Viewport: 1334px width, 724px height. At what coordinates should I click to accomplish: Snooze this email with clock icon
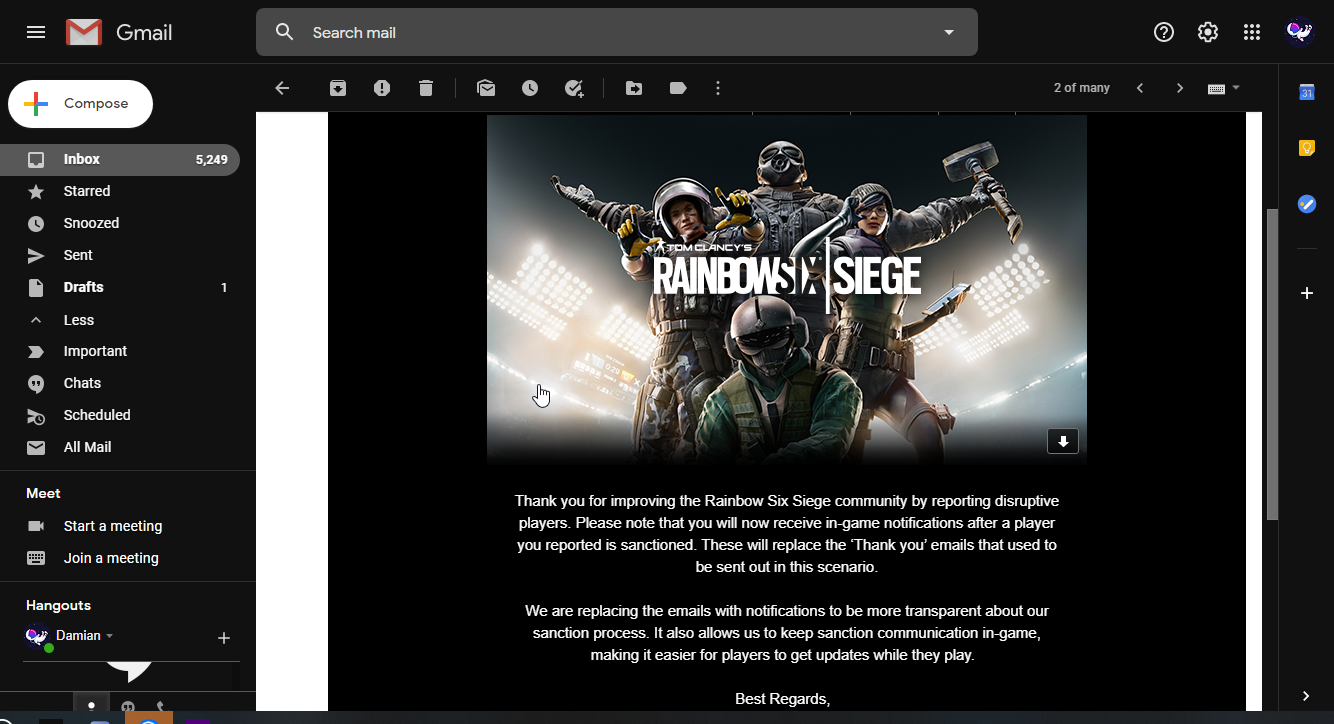(x=530, y=88)
